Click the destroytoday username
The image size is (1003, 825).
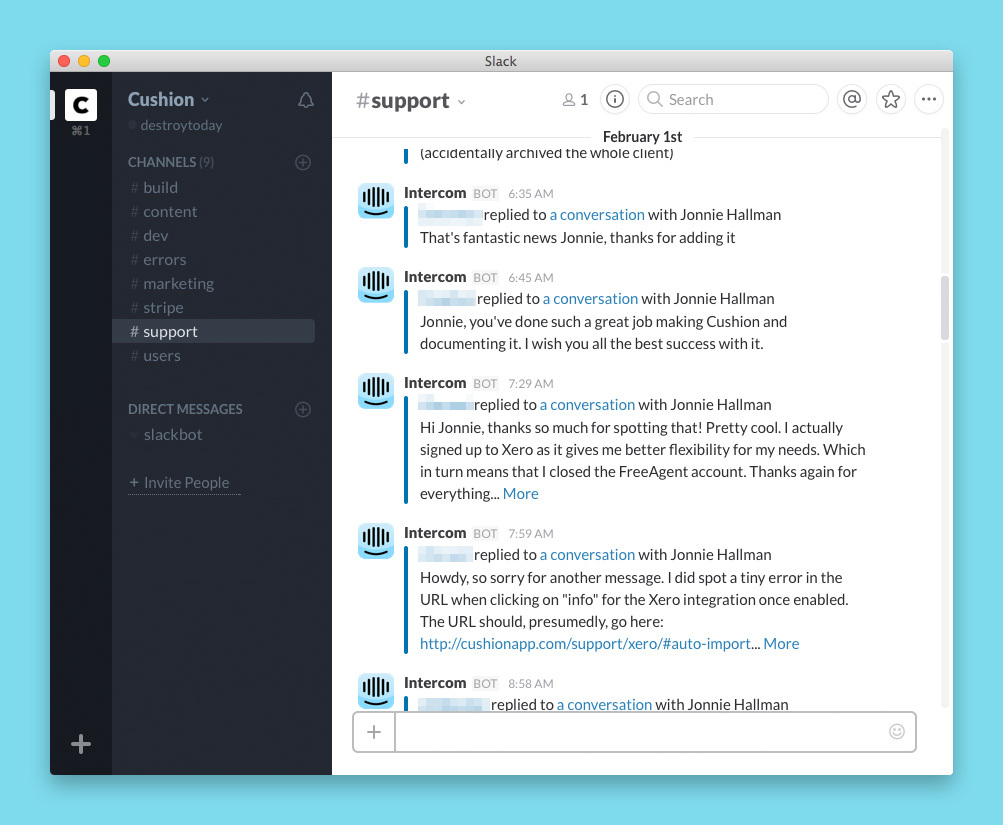pyautogui.click(x=181, y=125)
